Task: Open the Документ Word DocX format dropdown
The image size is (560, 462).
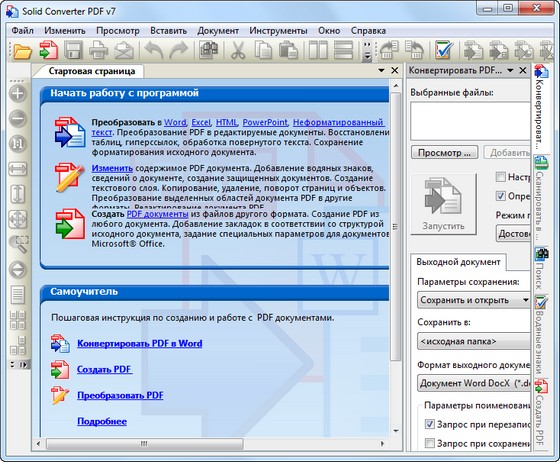Action: click(x=474, y=383)
